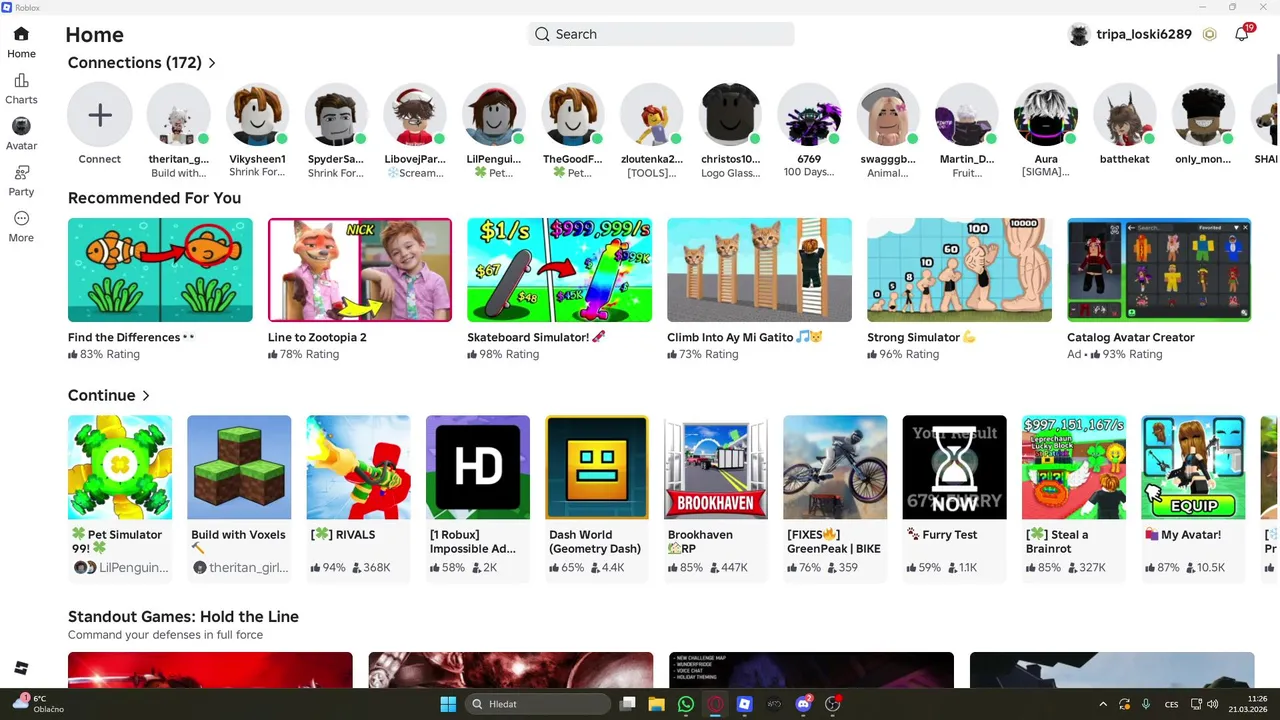Open 6769 connection avatar
Viewport: 1280px width, 720px height.
[809, 114]
